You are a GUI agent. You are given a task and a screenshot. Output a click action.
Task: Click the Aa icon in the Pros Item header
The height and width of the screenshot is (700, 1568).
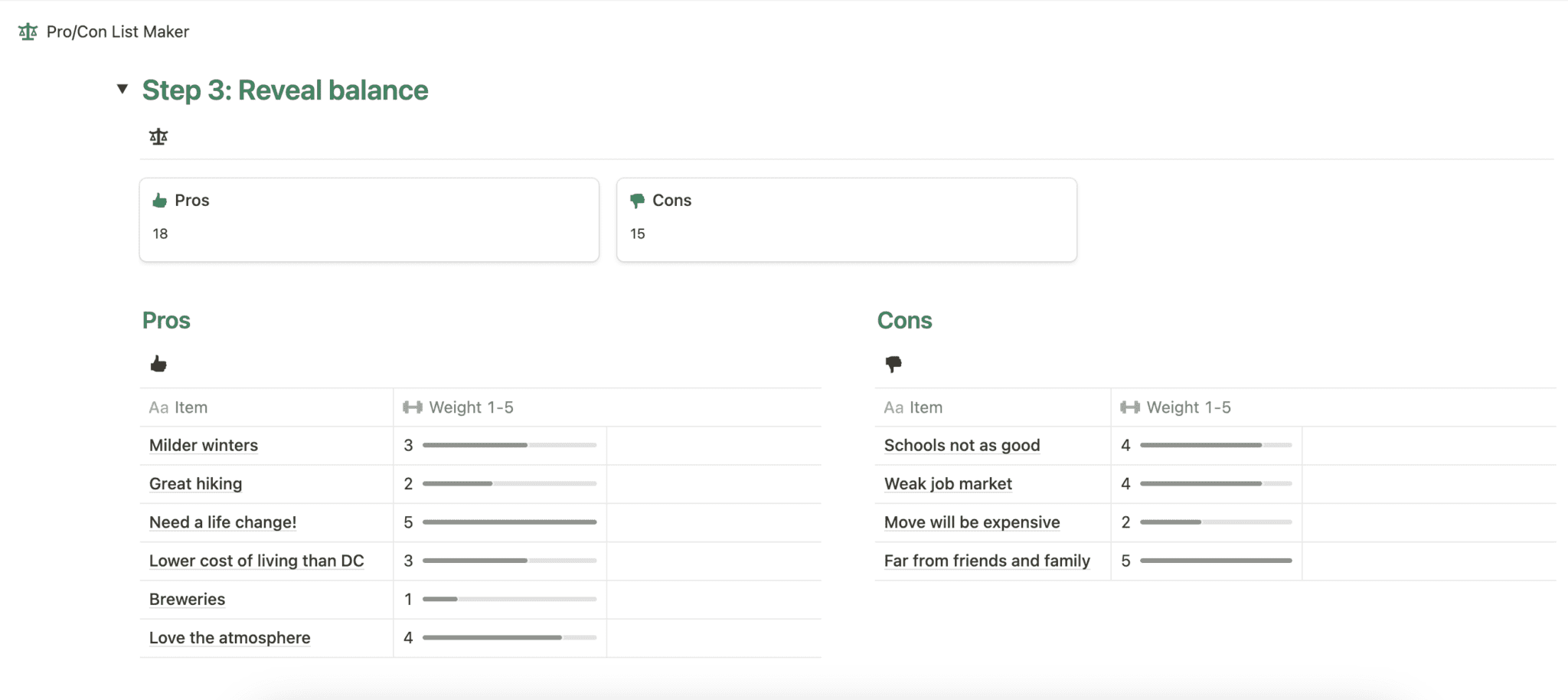[x=158, y=407]
